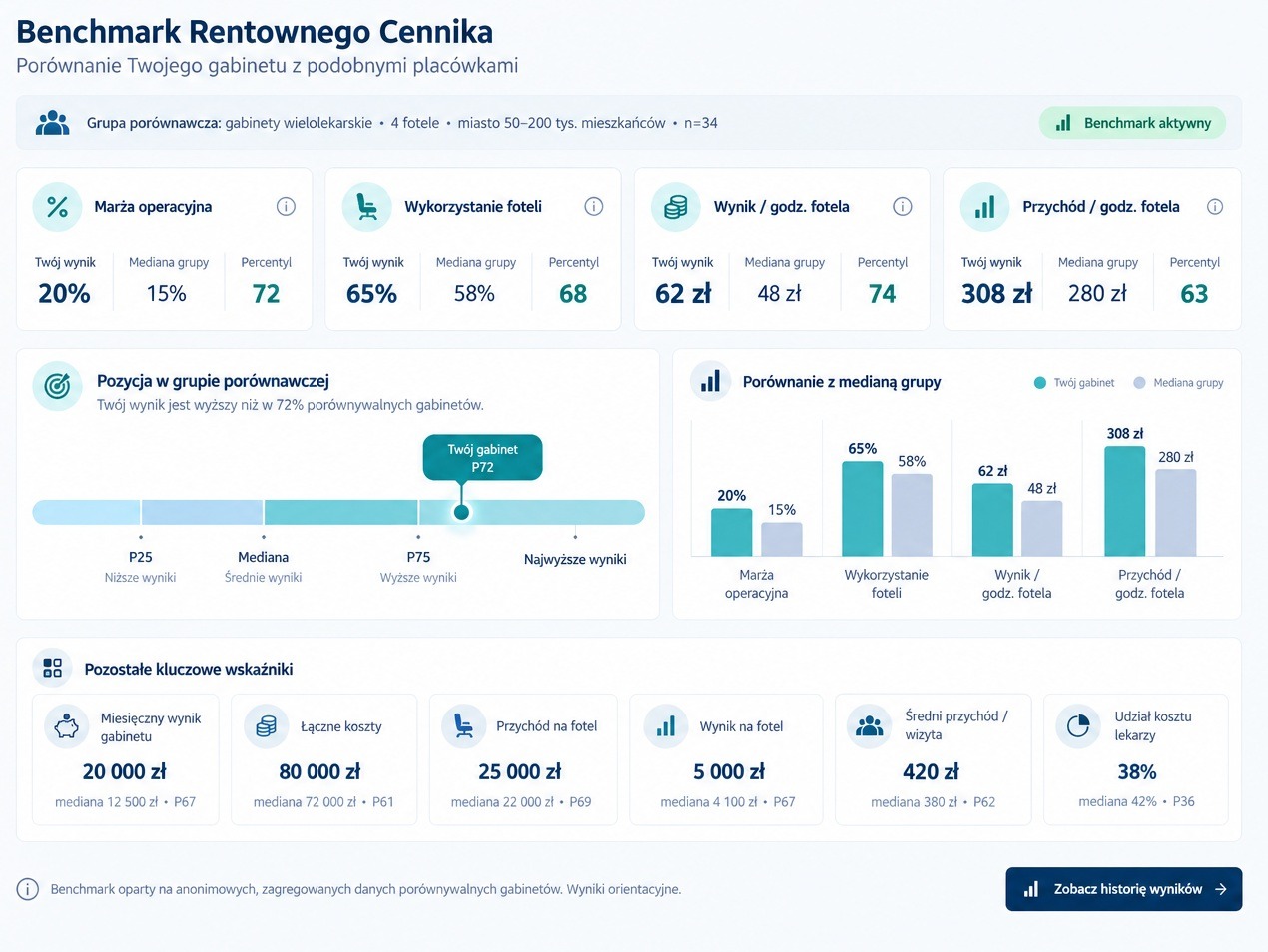The image size is (1268, 952).
Task: Click the 62 zł teal bar in the chart
Action: click(993, 520)
